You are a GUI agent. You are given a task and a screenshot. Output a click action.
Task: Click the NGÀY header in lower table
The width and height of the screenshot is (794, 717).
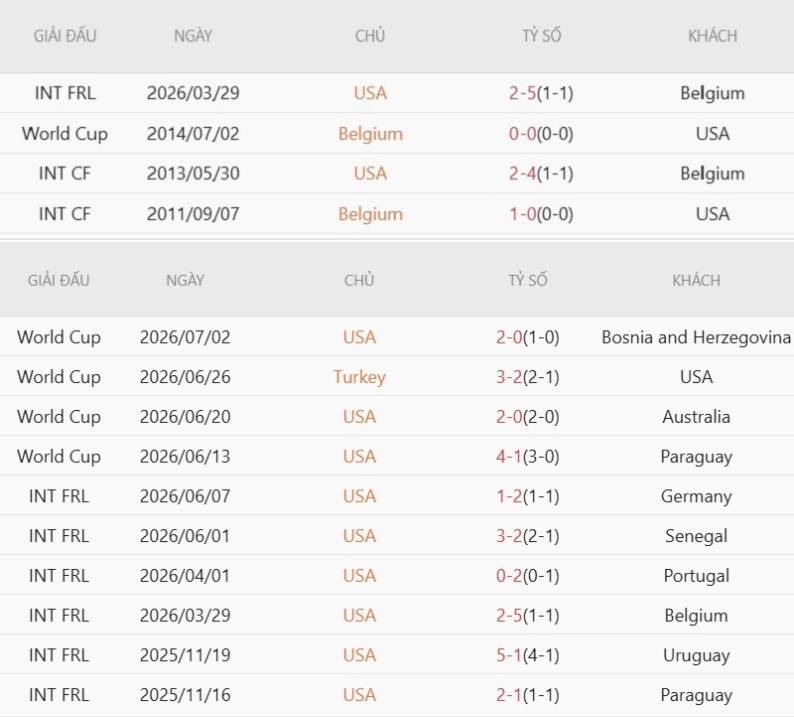pos(185,281)
